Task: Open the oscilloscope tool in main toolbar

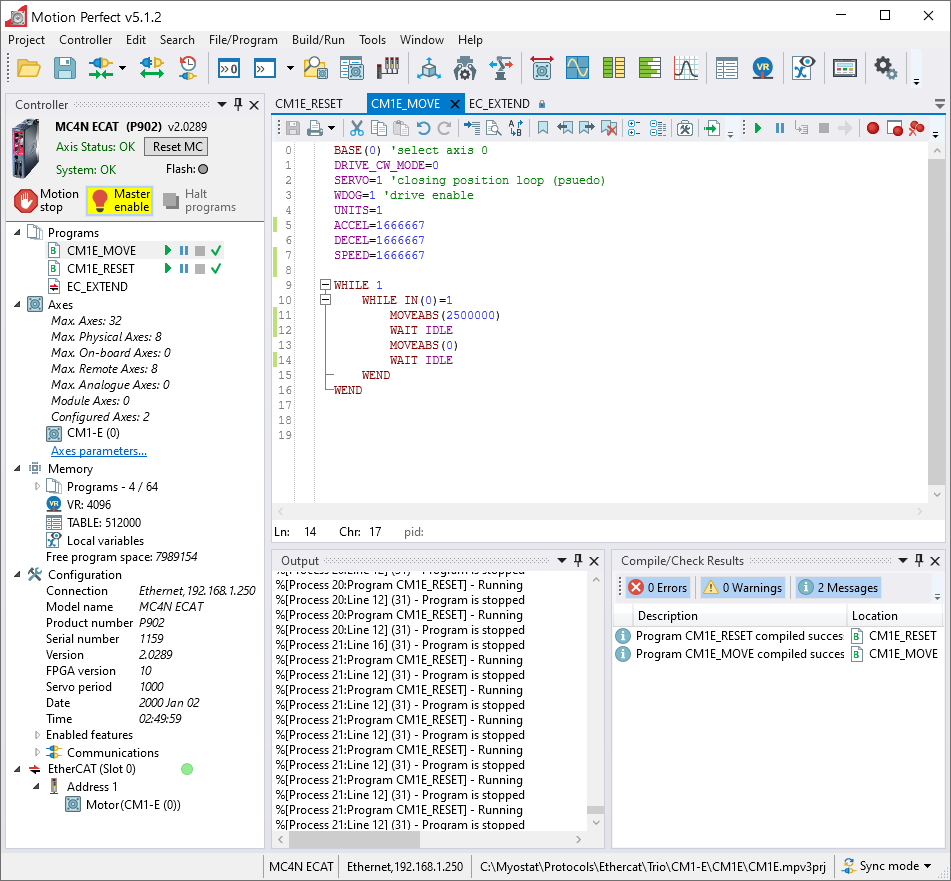Action: coord(577,68)
